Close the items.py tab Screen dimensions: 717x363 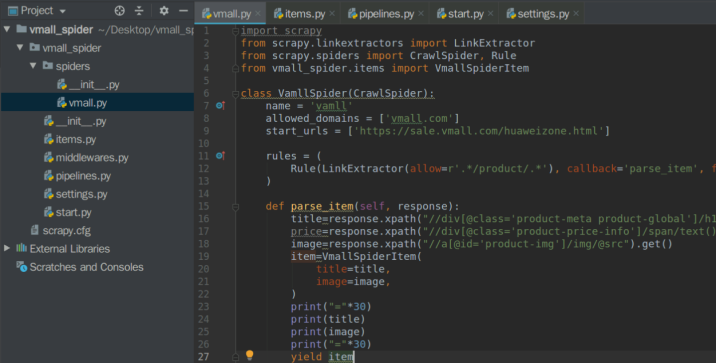point(332,14)
